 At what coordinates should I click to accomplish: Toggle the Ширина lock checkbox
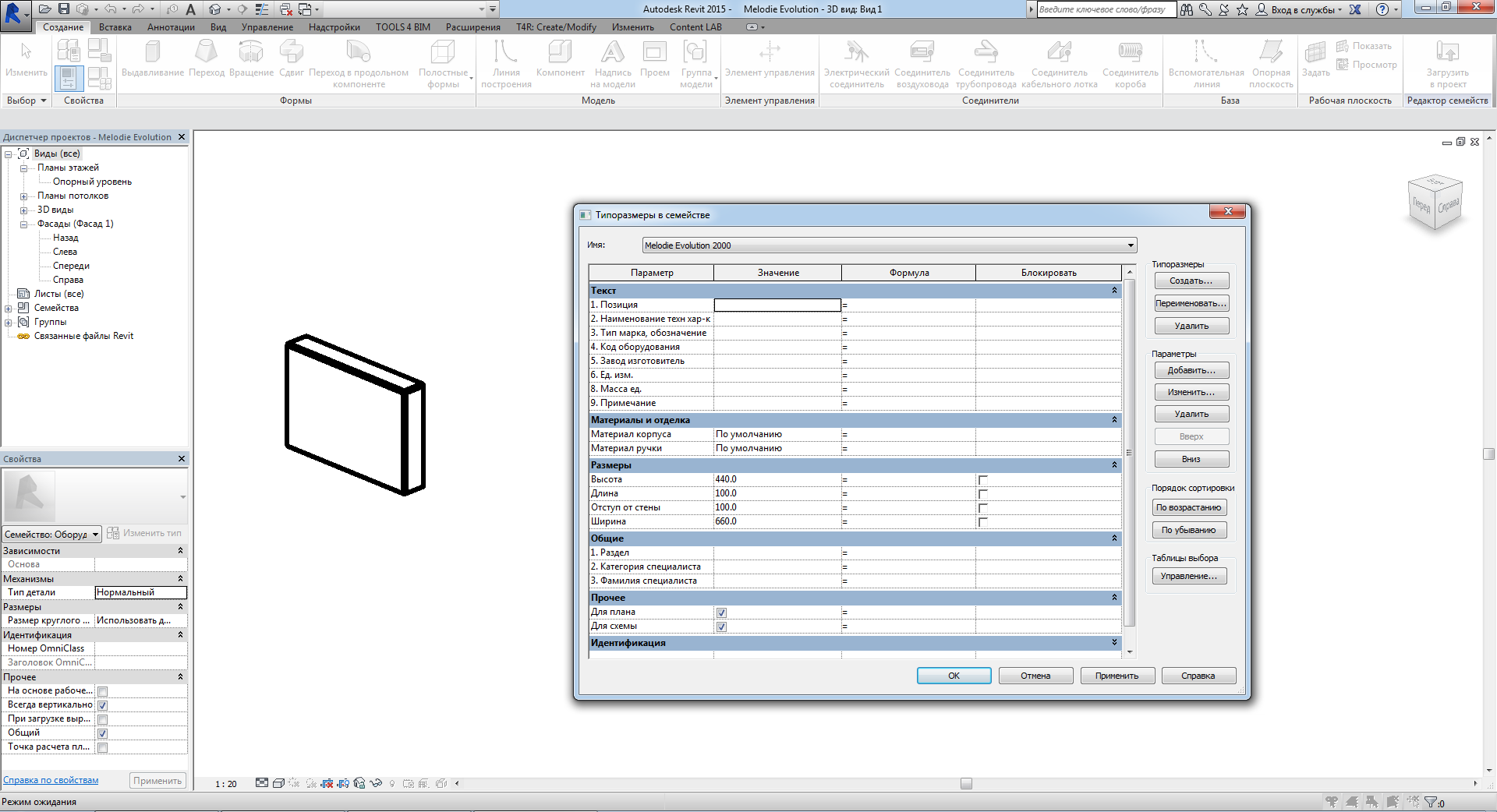click(x=983, y=522)
